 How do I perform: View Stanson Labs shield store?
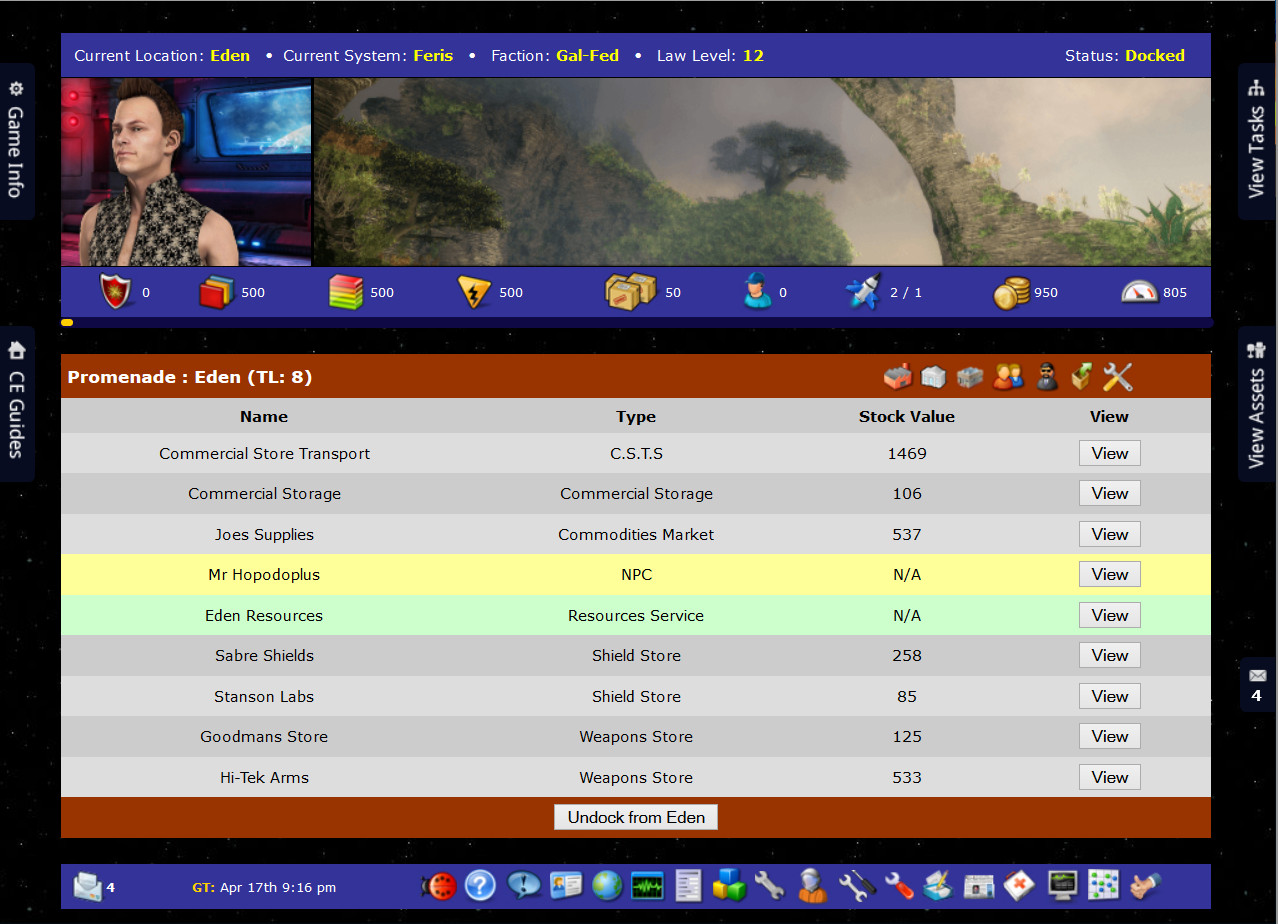[1109, 696]
